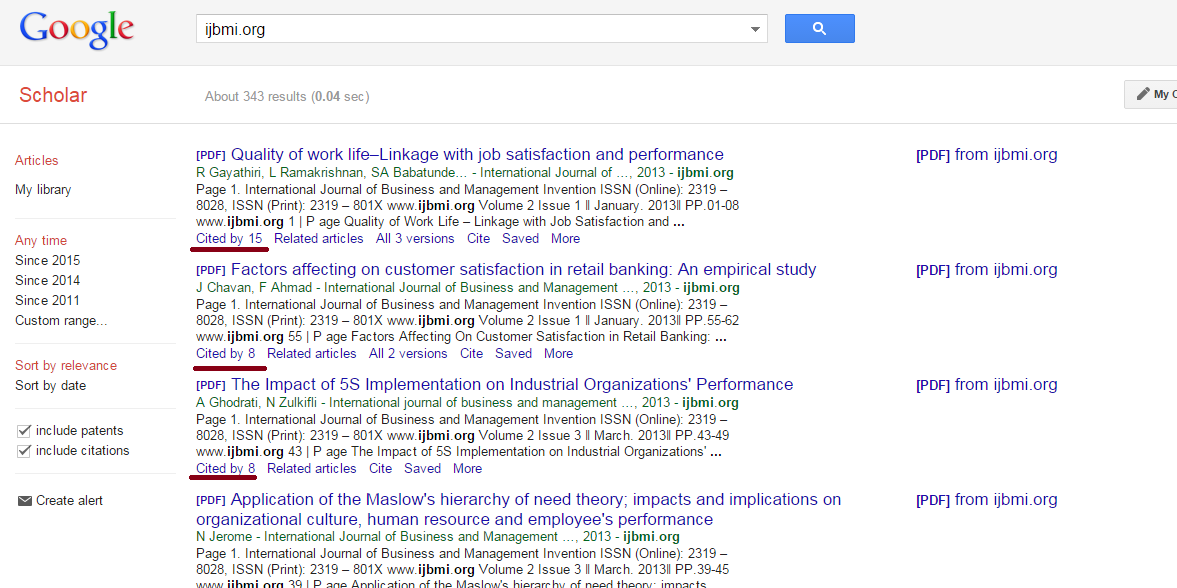Click Cited by 8 under 5S Implementation article

225,469
